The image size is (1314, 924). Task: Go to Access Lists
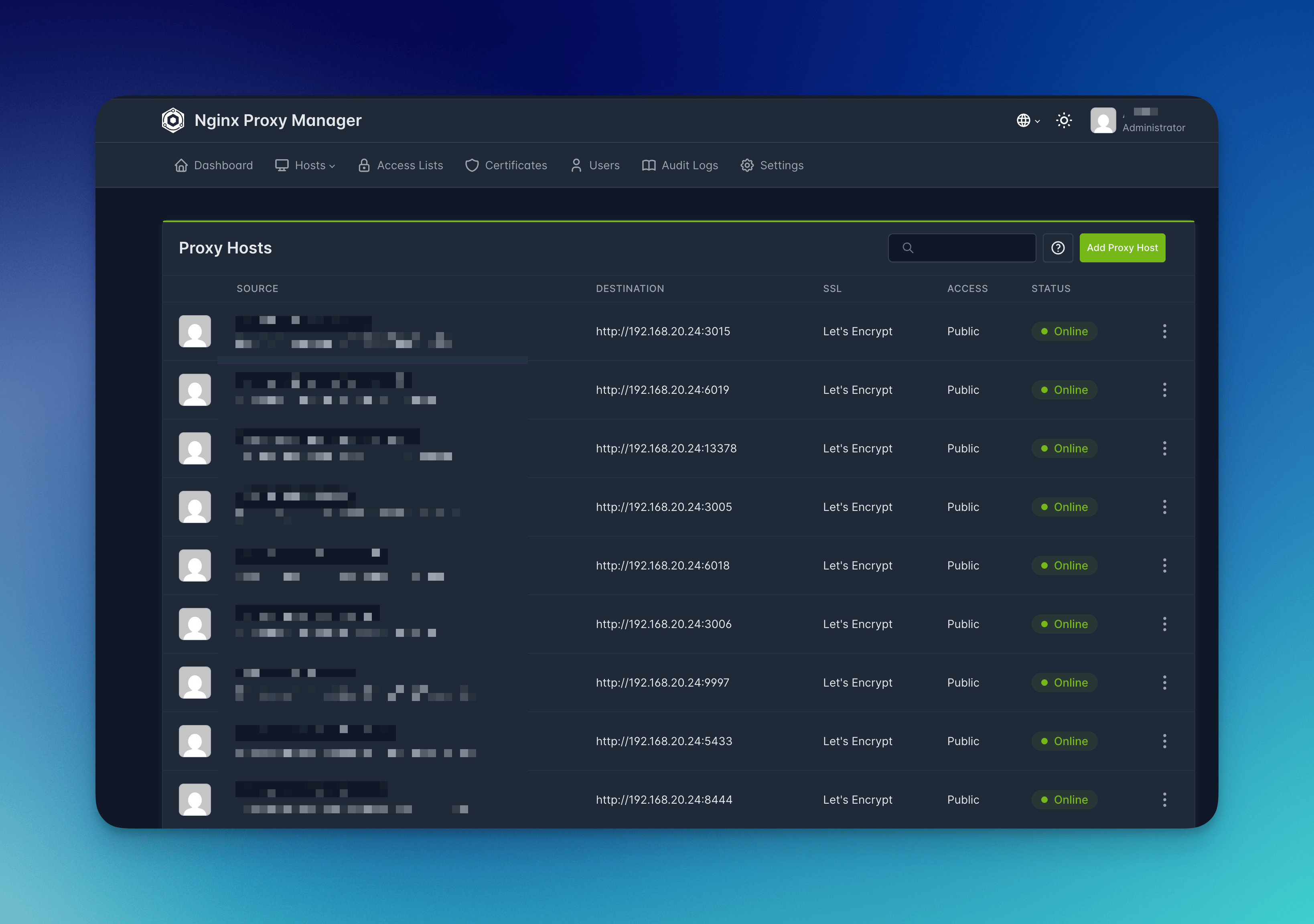click(401, 165)
